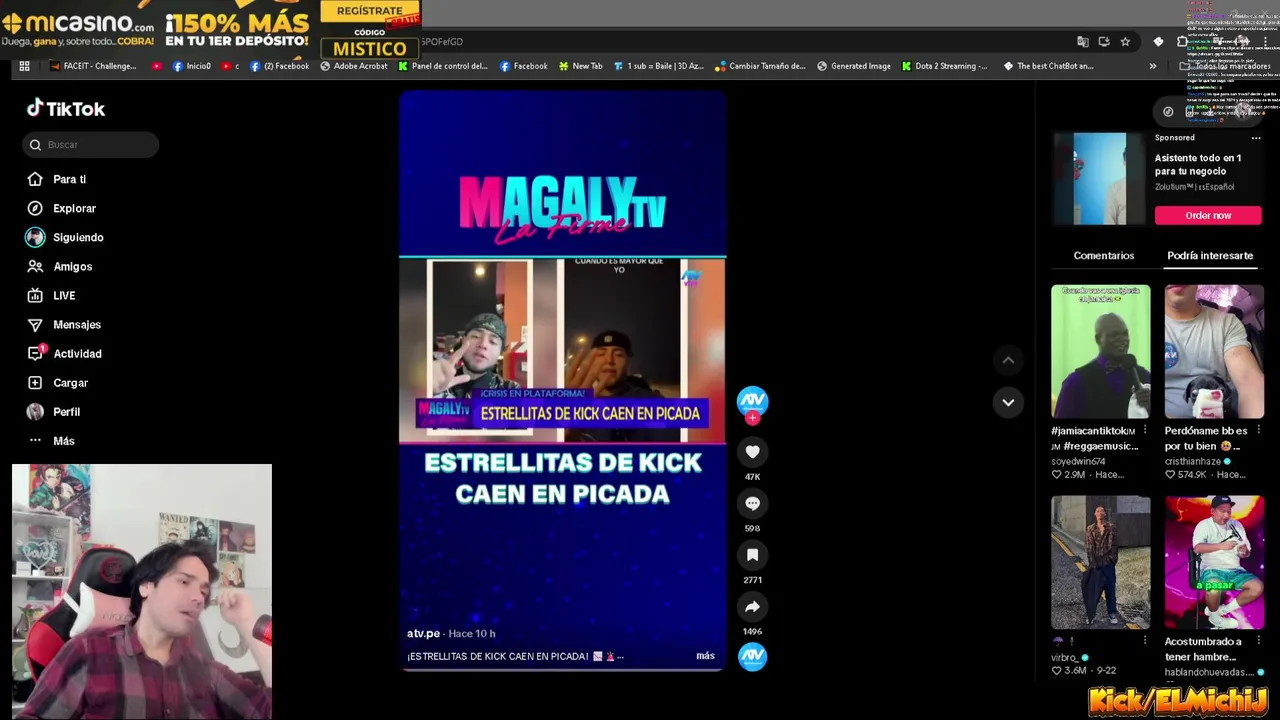Open the Amigos page
This screenshot has height=720, width=1280.
coord(72,266)
